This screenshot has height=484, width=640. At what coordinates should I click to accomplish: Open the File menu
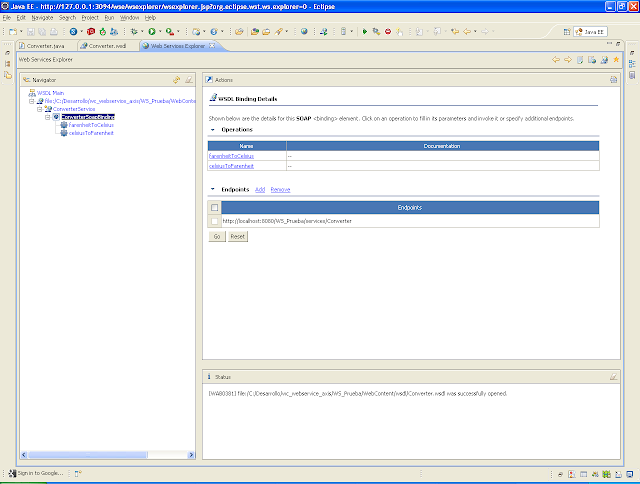[7, 18]
